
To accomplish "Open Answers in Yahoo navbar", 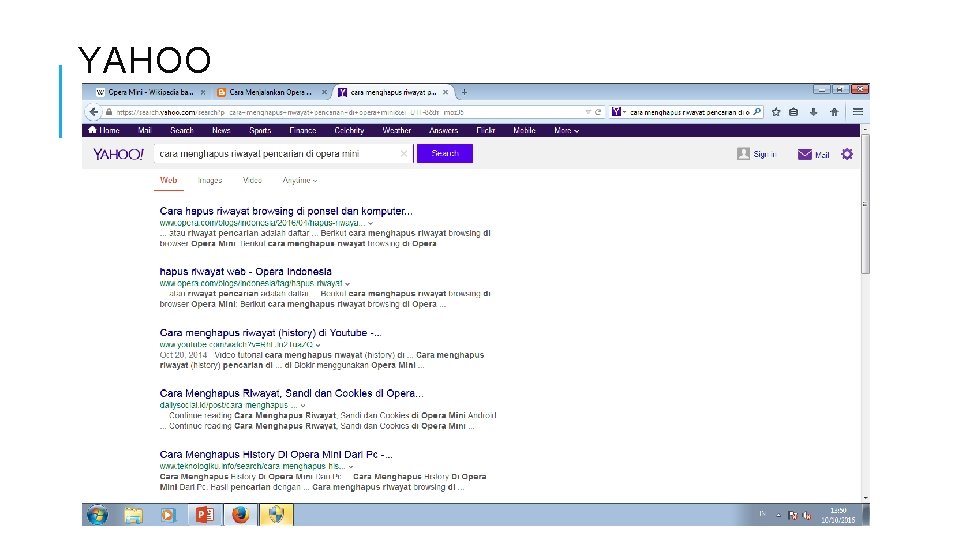I will pyautogui.click(x=443, y=130).
